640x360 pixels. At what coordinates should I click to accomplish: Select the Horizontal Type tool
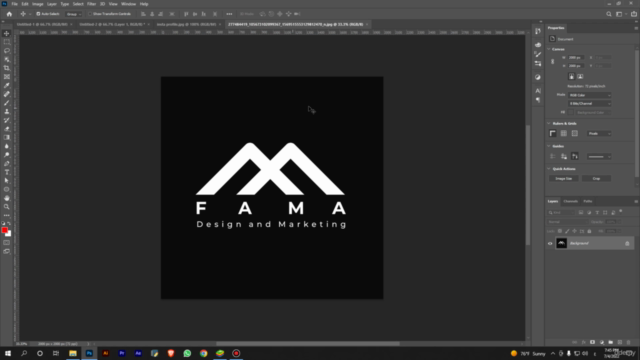(7, 172)
